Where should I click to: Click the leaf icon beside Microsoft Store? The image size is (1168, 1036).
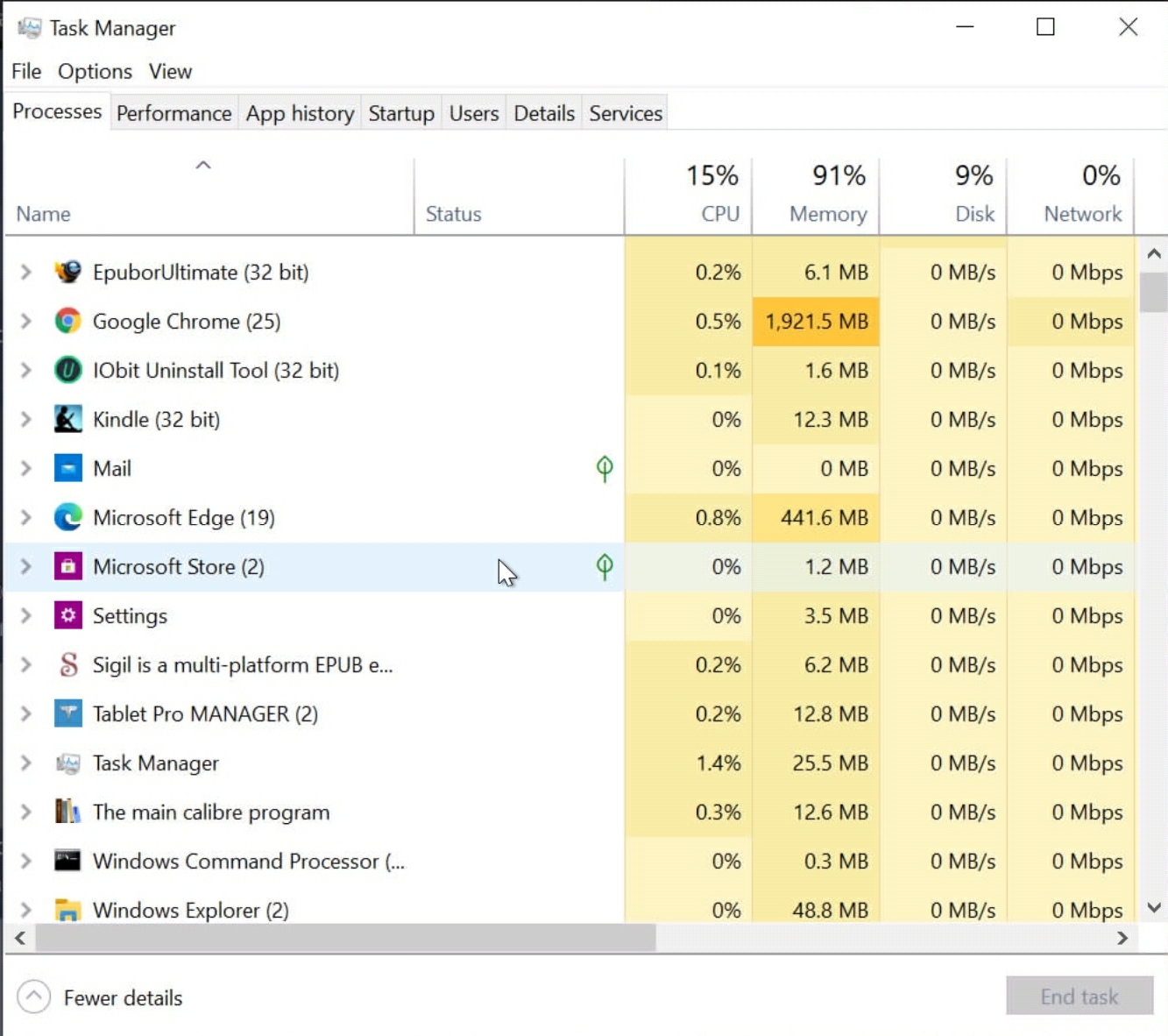(605, 567)
